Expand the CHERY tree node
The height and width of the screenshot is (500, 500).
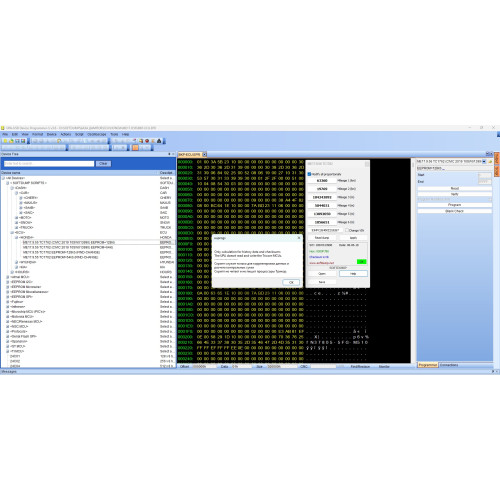click(x=21, y=198)
